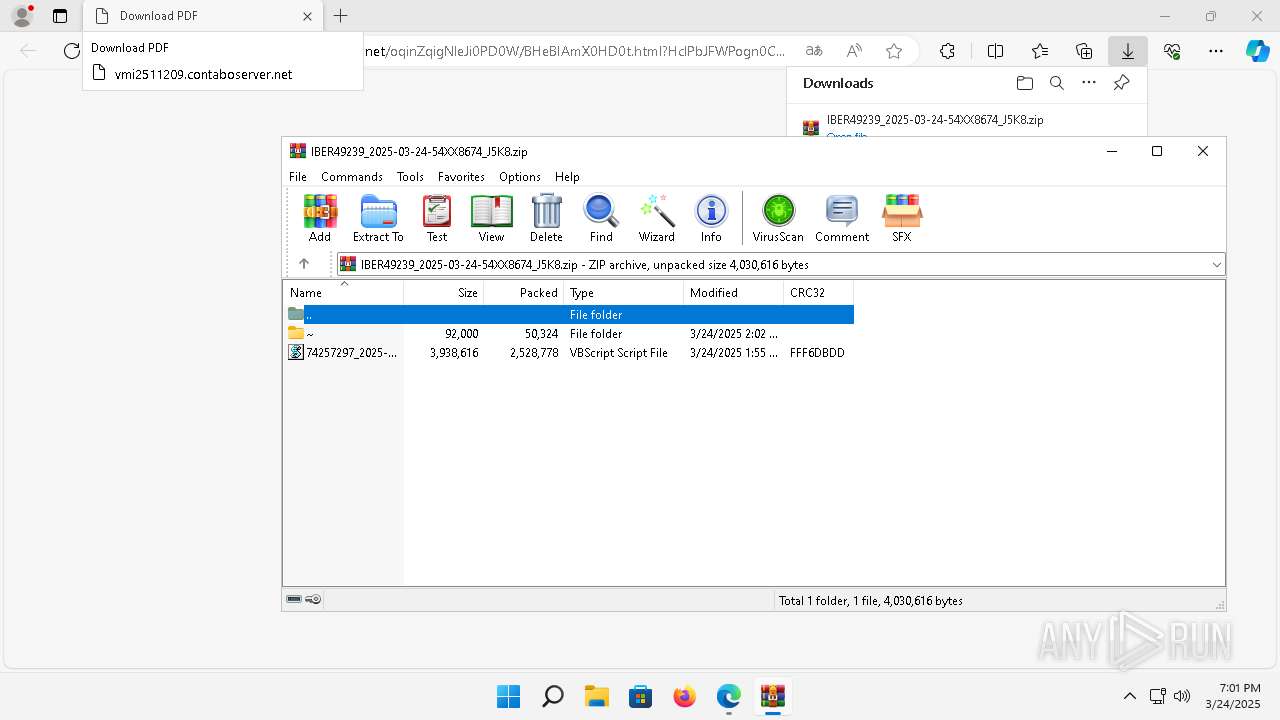Image resolution: width=1280 pixels, height=720 pixels.
Task: Start the VirusScan tool
Action: [778, 218]
